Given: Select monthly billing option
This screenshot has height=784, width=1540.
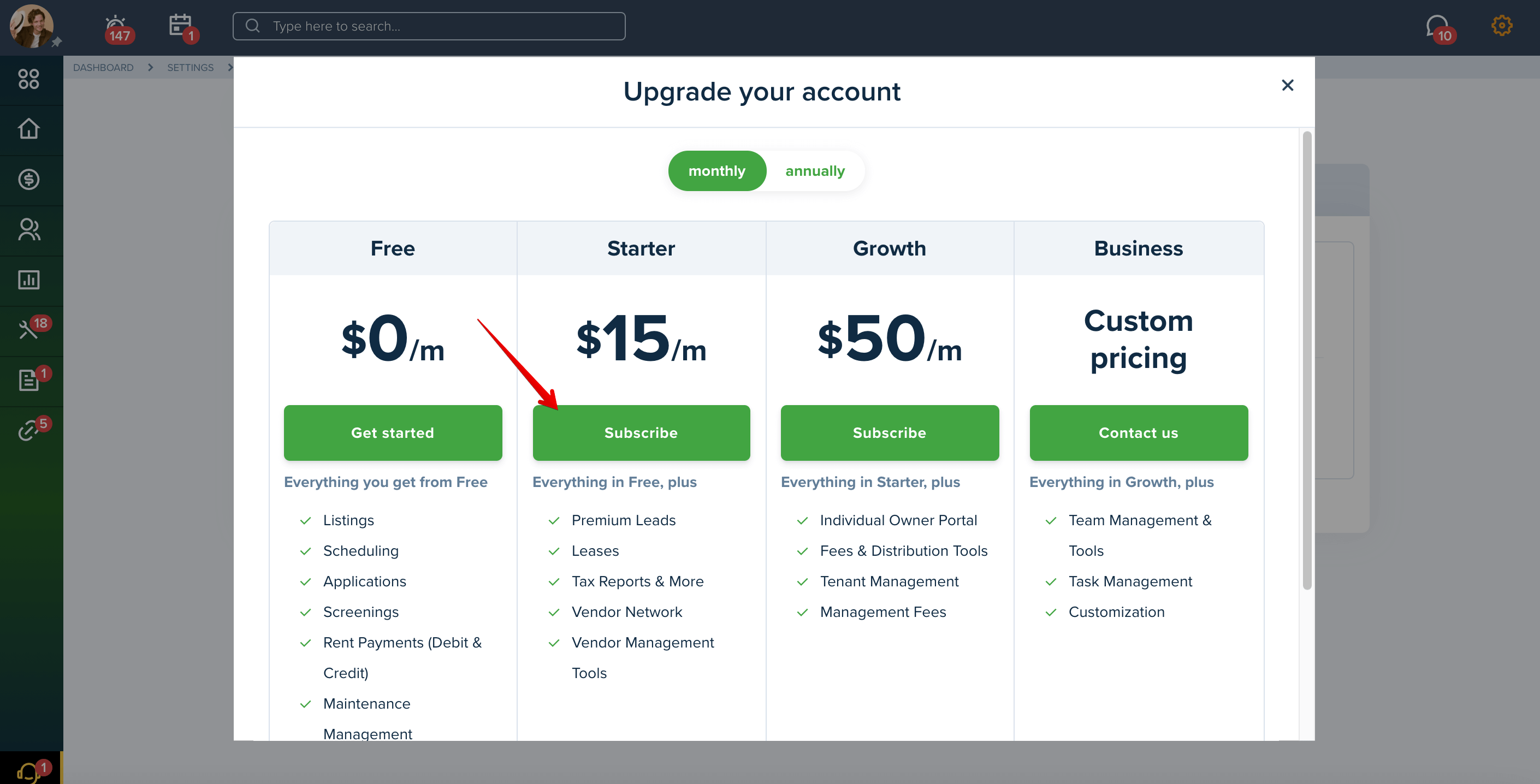Looking at the screenshot, I should point(717,171).
